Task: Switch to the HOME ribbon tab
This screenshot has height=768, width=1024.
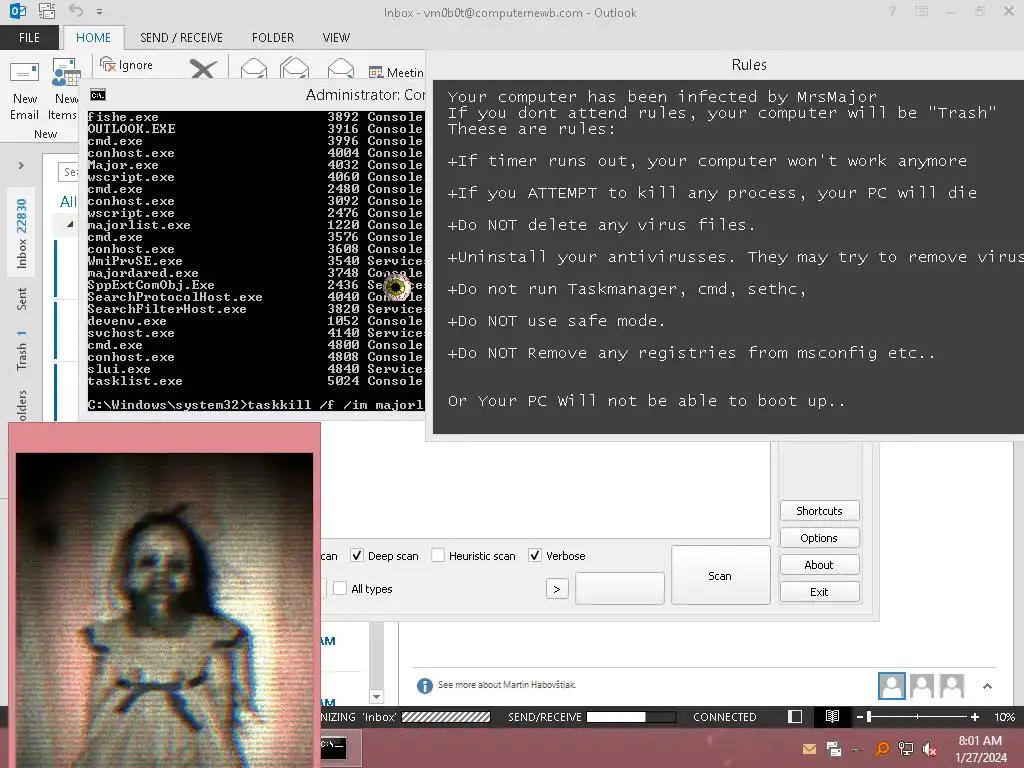Action: [93, 37]
